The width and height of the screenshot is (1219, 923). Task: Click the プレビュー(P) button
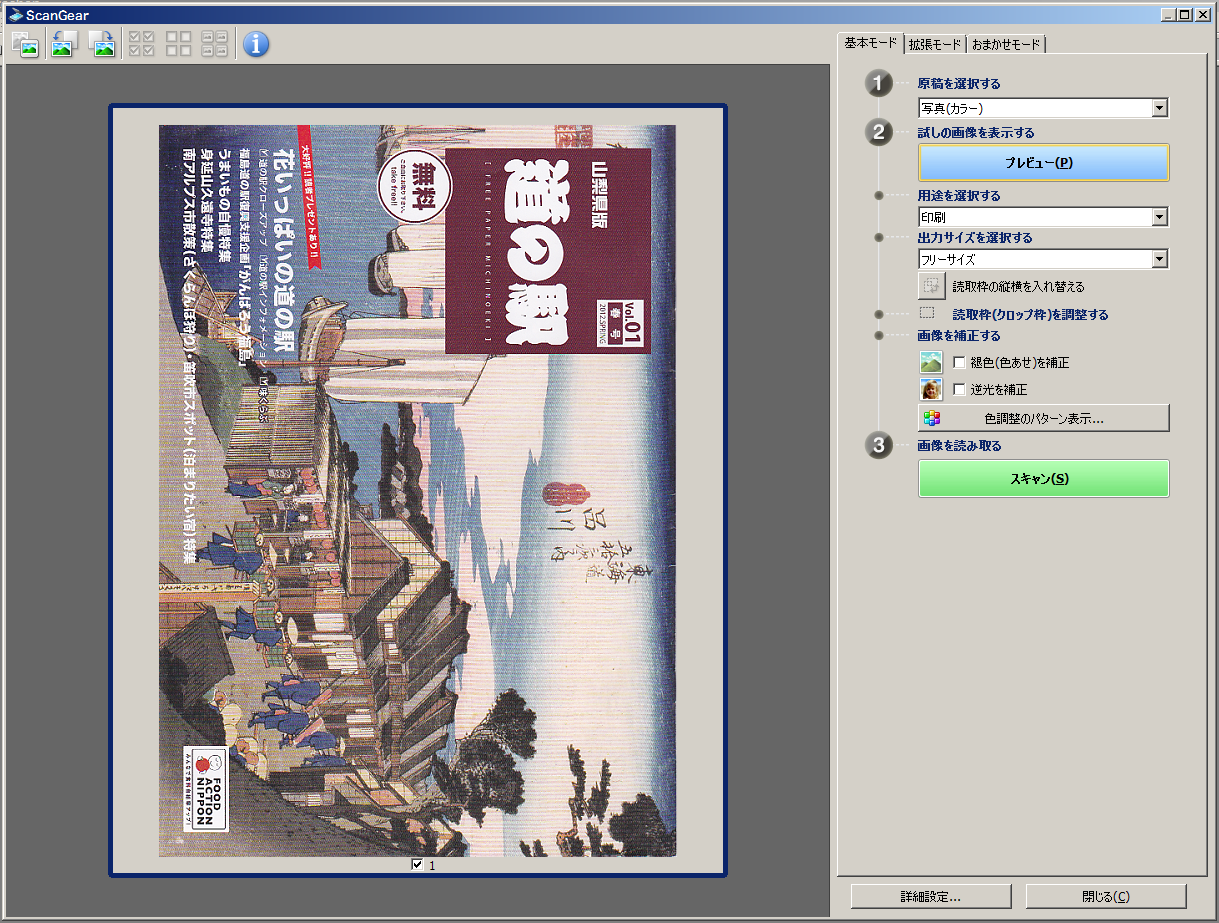(x=1043, y=163)
